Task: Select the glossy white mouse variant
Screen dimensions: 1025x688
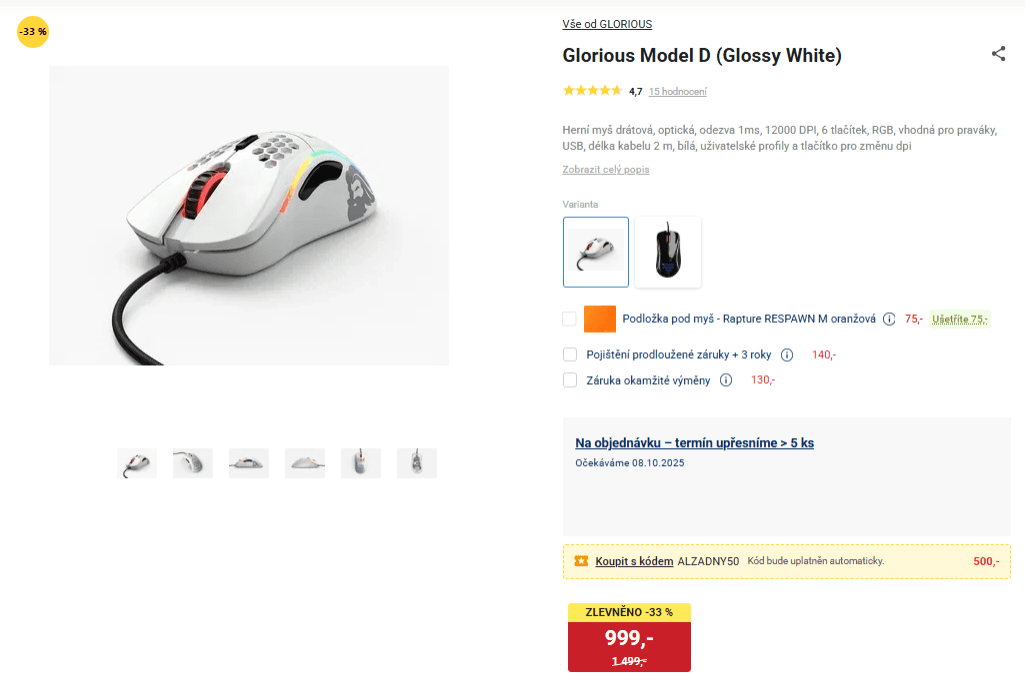Action: (596, 252)
